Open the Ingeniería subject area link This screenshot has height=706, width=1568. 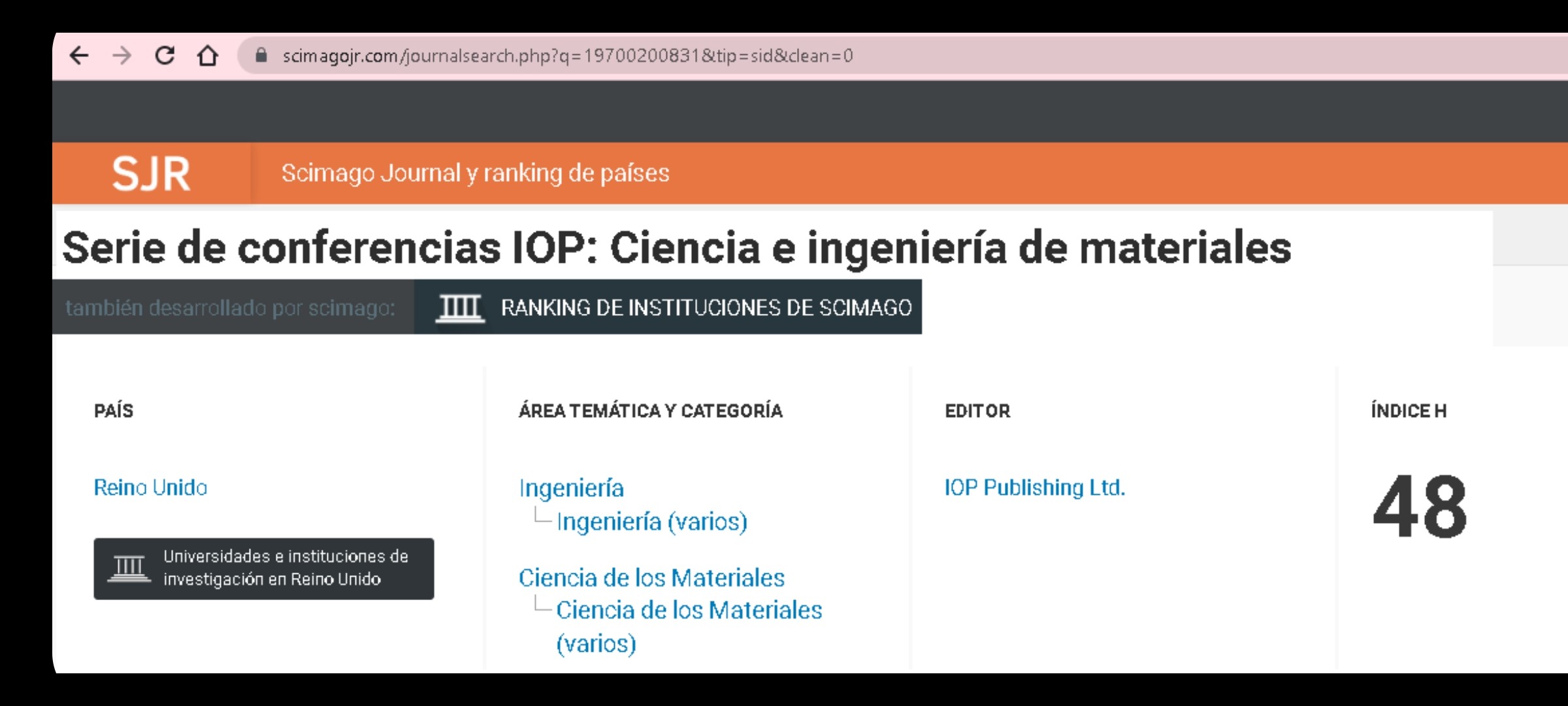572,488
